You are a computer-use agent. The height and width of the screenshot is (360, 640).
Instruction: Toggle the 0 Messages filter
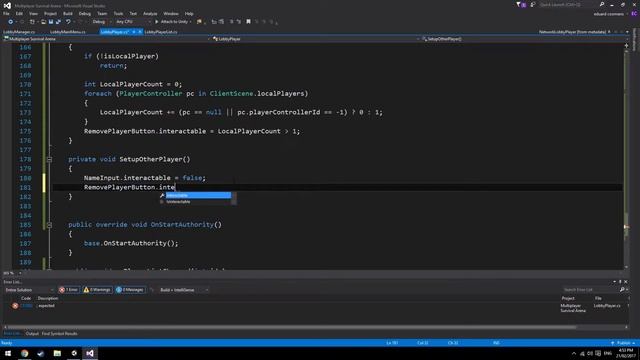tap(130, 290)
